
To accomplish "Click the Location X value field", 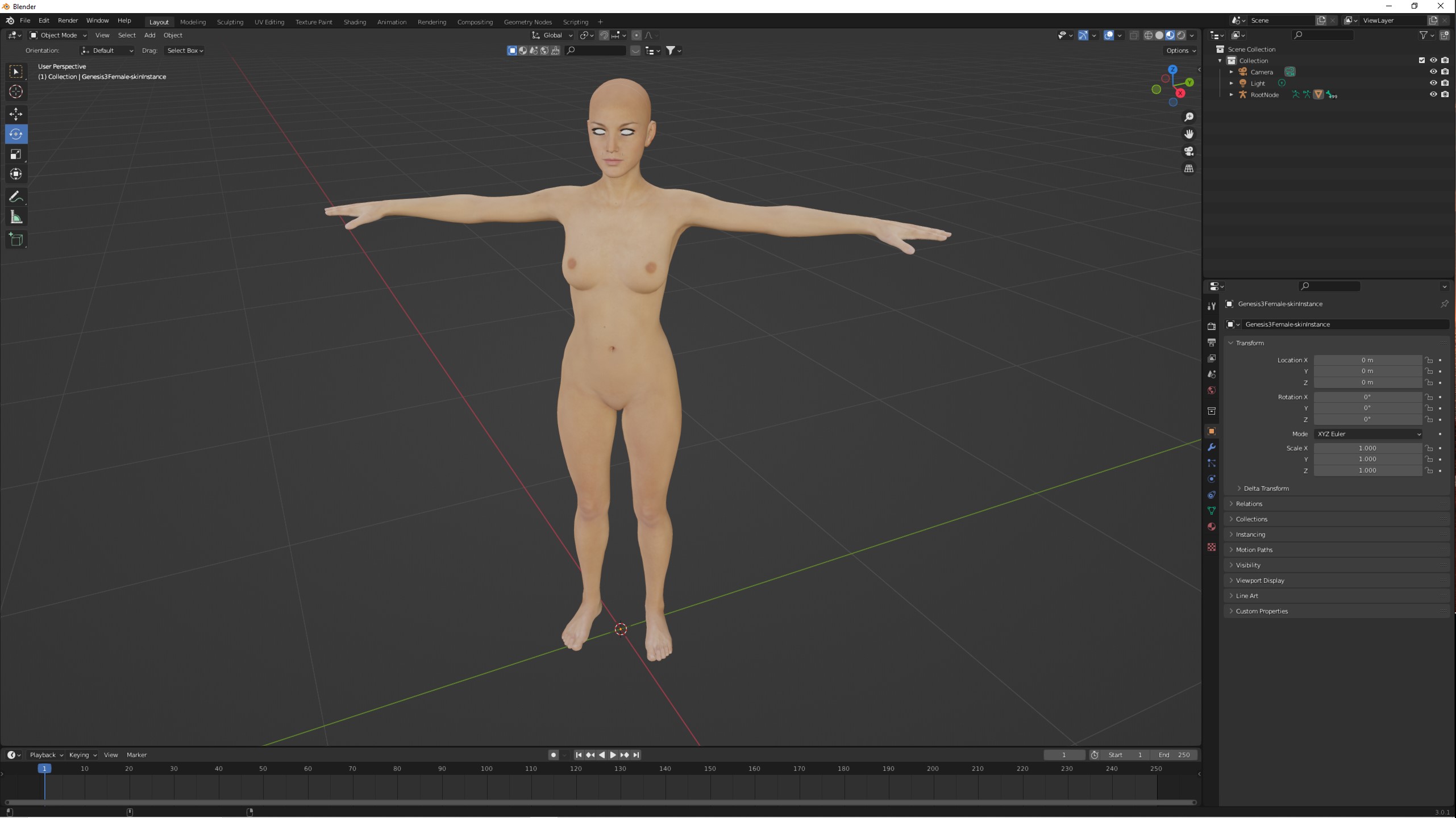I will [1367, 360].
